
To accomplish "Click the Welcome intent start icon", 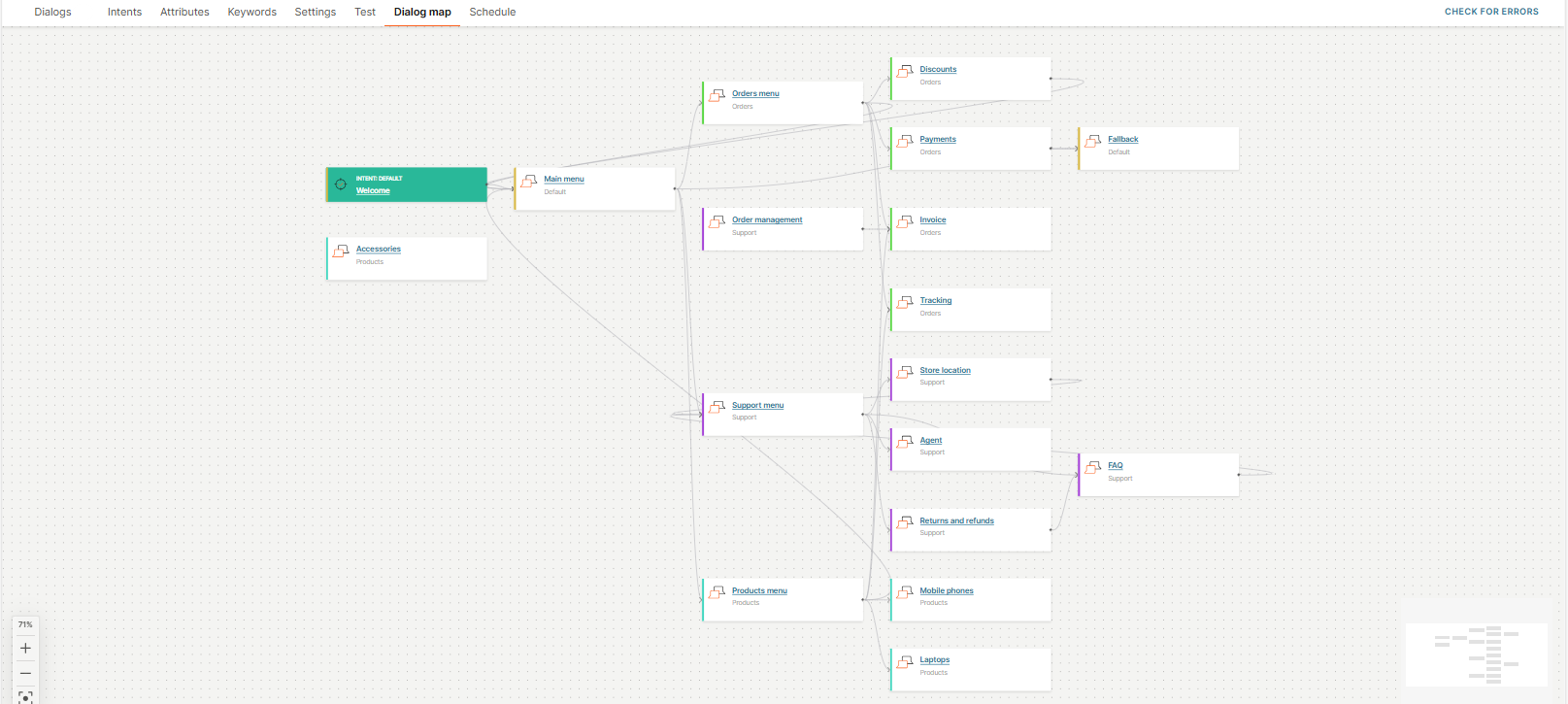I will click(x=341, y=184).
